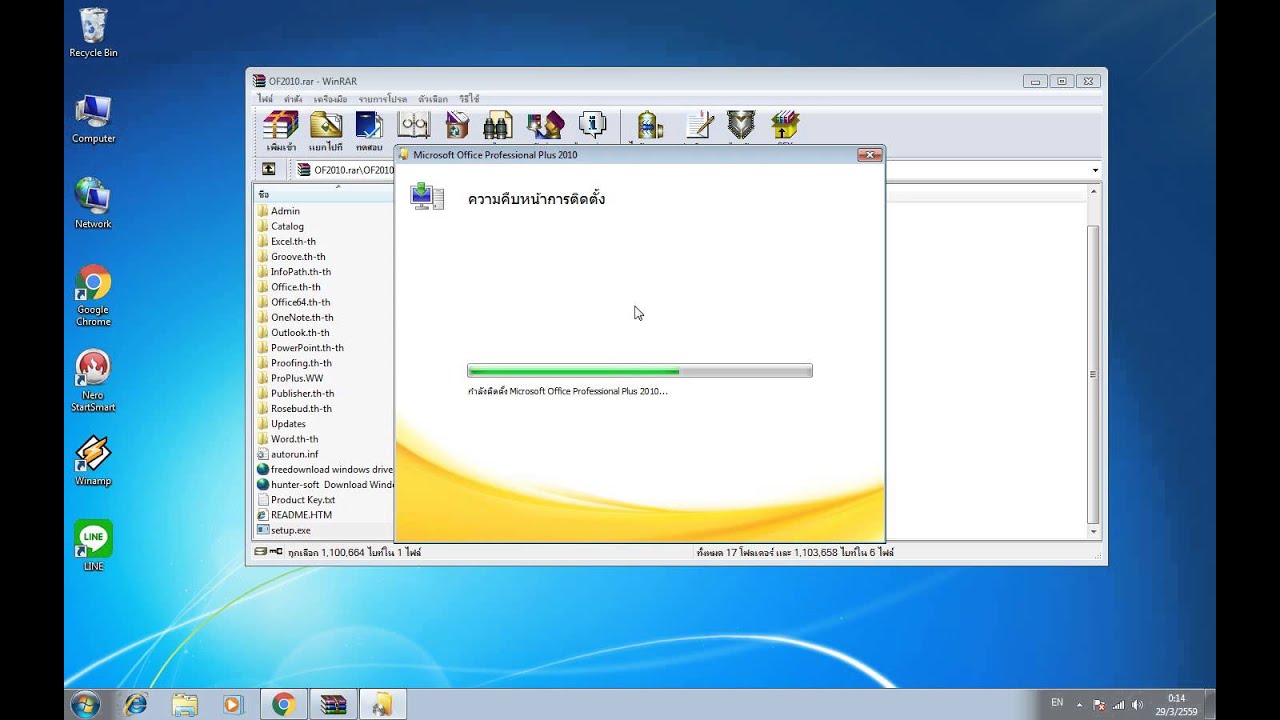Select the hunter-soft Download file
The width and height of the screenshot is (1280, 720).
click(324, 485)
